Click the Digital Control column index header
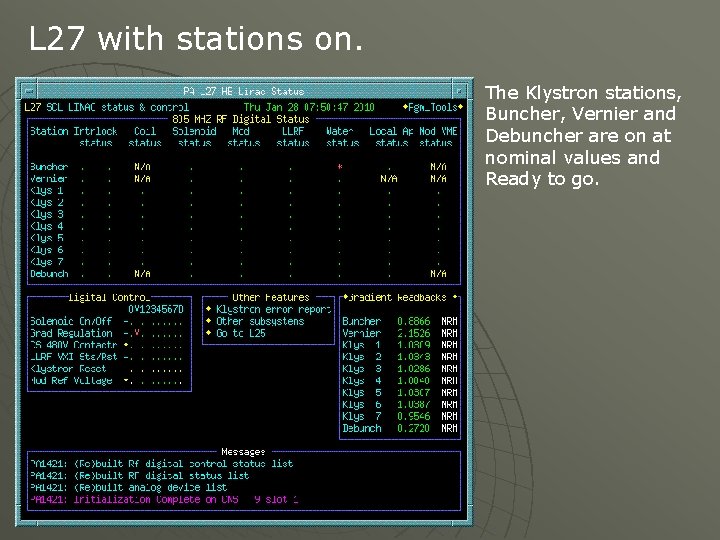This screenshot has height=540, width=720. (x=156, y=309)
